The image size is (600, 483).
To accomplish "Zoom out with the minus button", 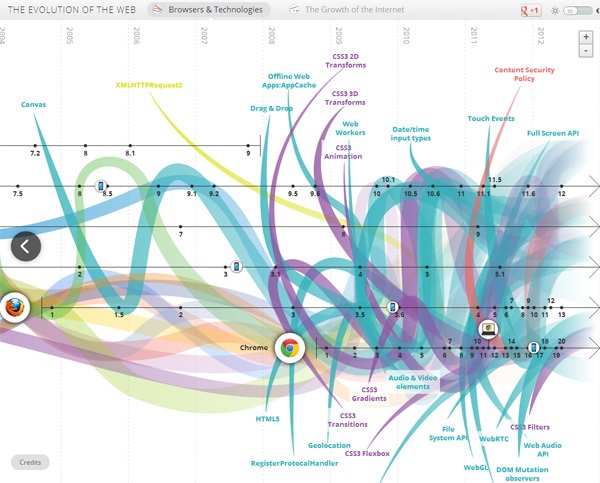I will click(586, 51).
